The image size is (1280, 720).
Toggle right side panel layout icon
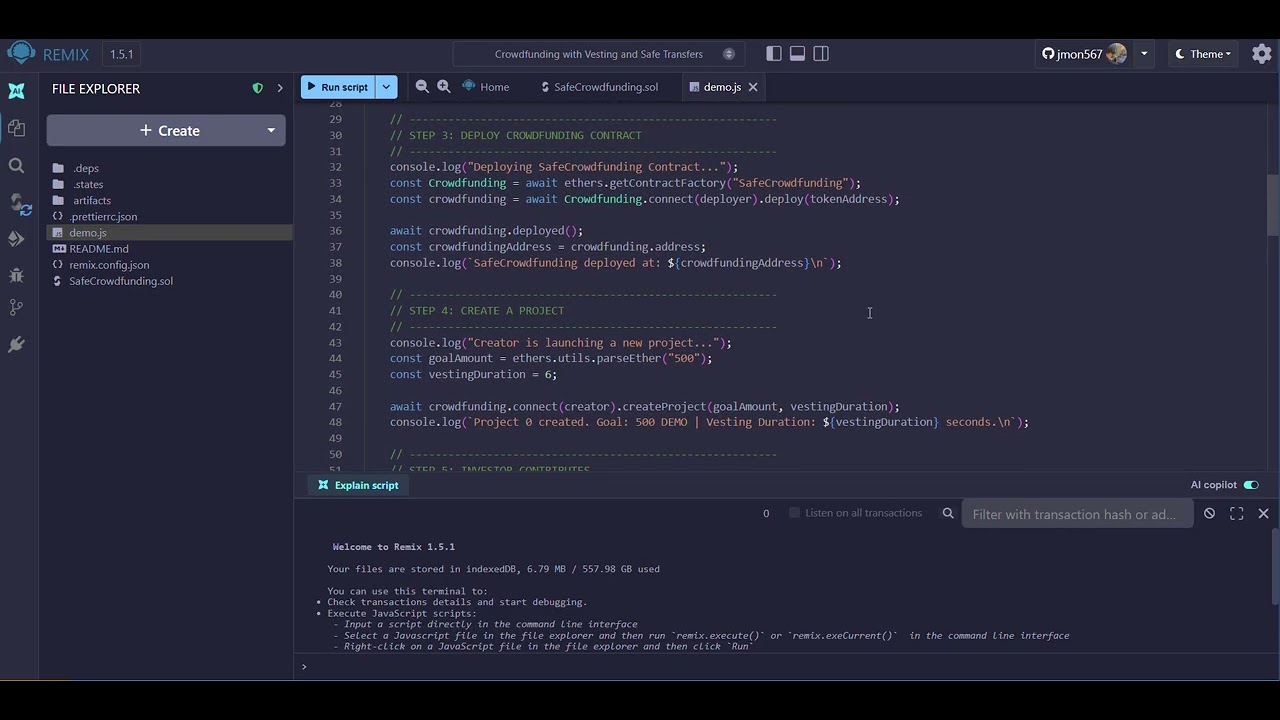point(821,54)
